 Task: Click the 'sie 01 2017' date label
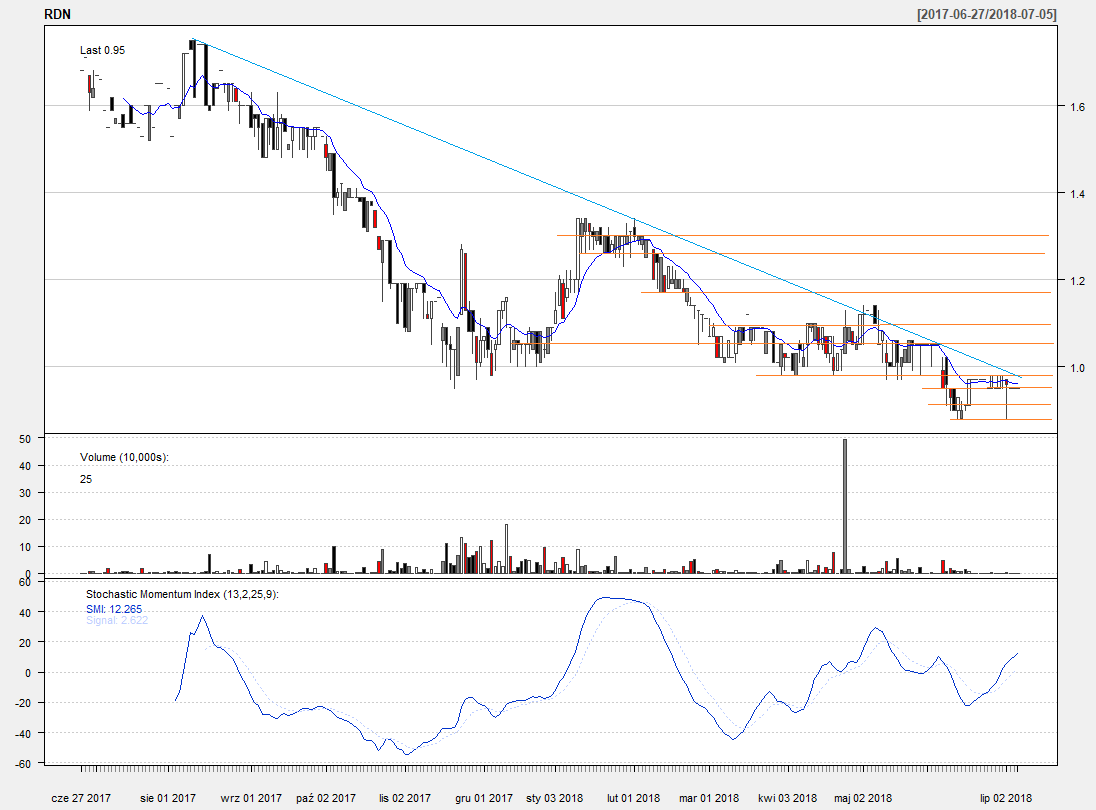click(x=168, y=798)
